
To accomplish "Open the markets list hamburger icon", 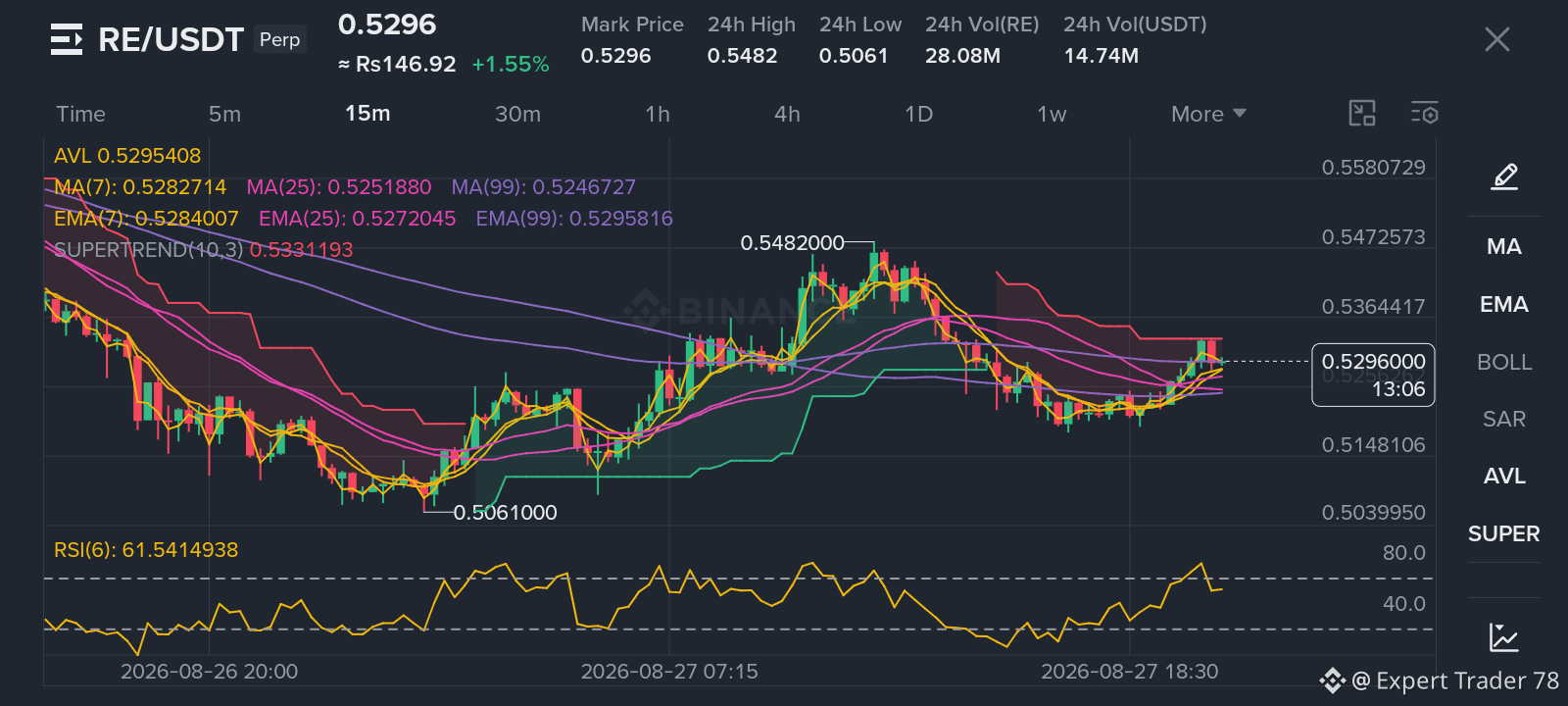I will 67,39.
